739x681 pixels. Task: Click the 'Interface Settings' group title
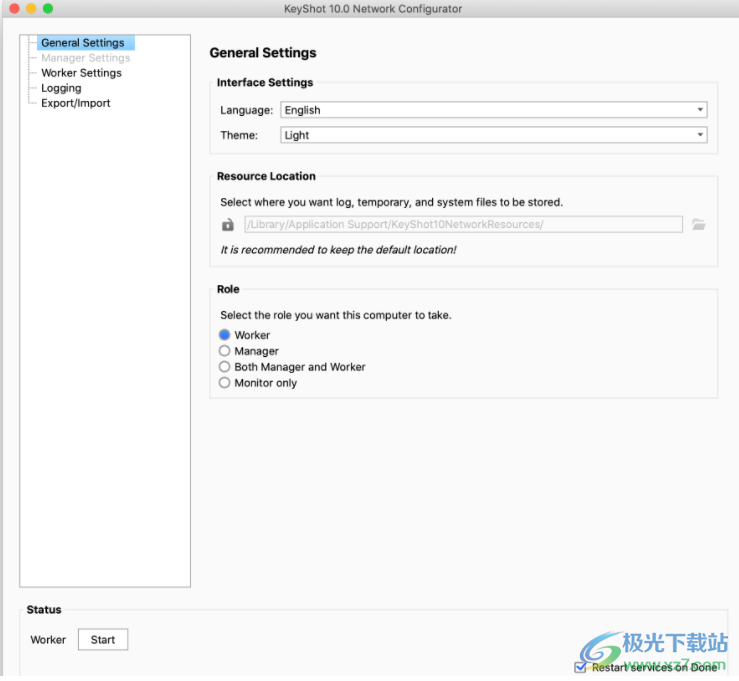point(264,82)
